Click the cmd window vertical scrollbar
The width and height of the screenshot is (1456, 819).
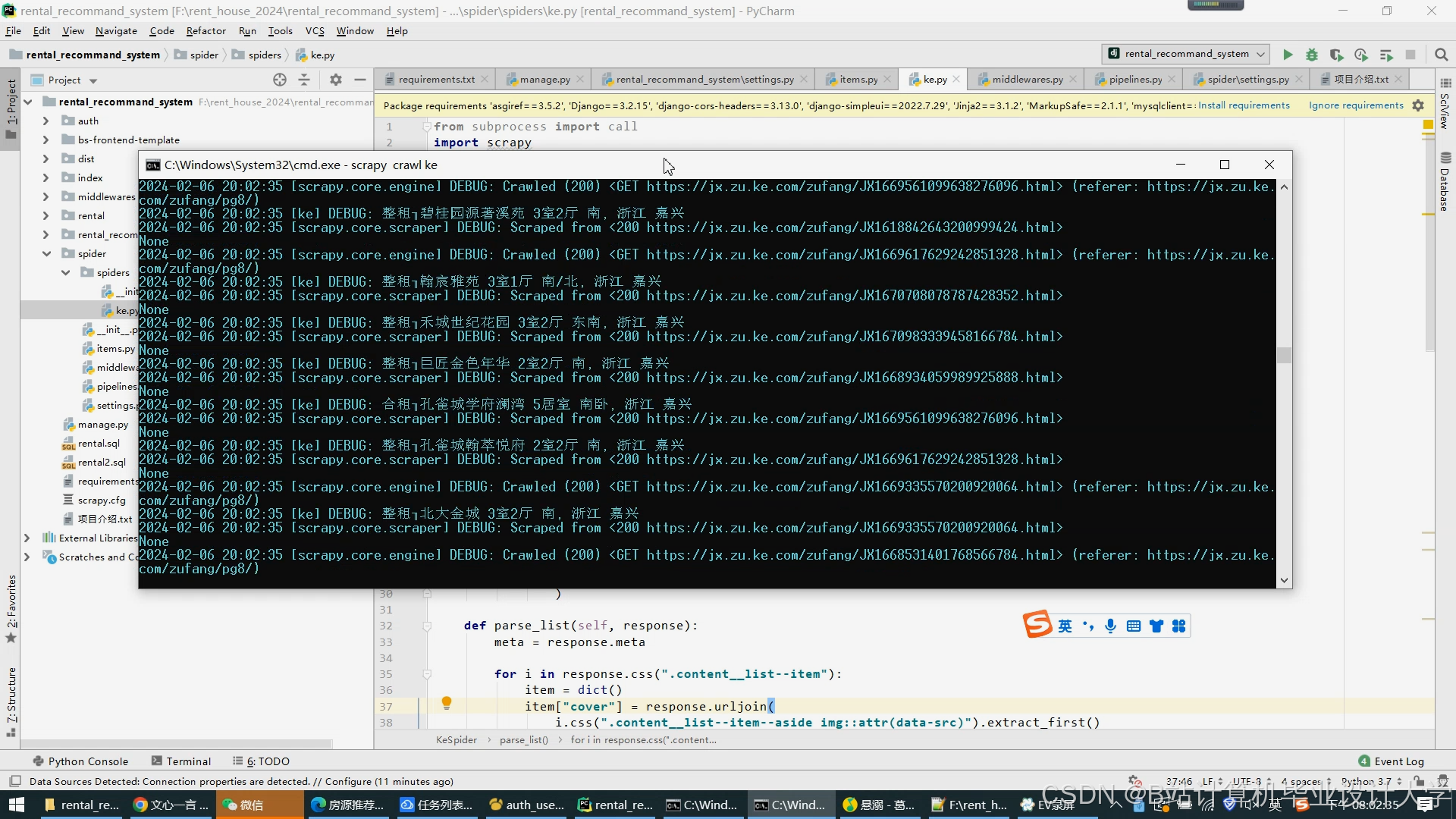(x=1284, y=354)
